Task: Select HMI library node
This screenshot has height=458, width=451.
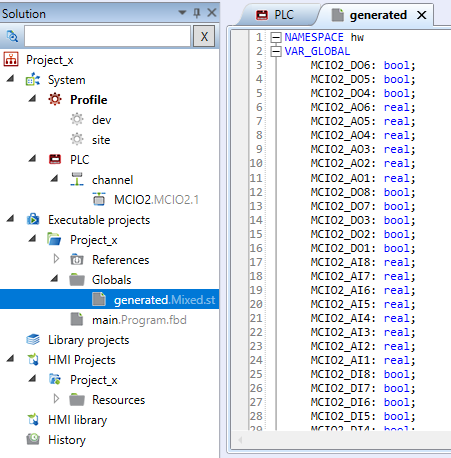Action: click(77, 420)
